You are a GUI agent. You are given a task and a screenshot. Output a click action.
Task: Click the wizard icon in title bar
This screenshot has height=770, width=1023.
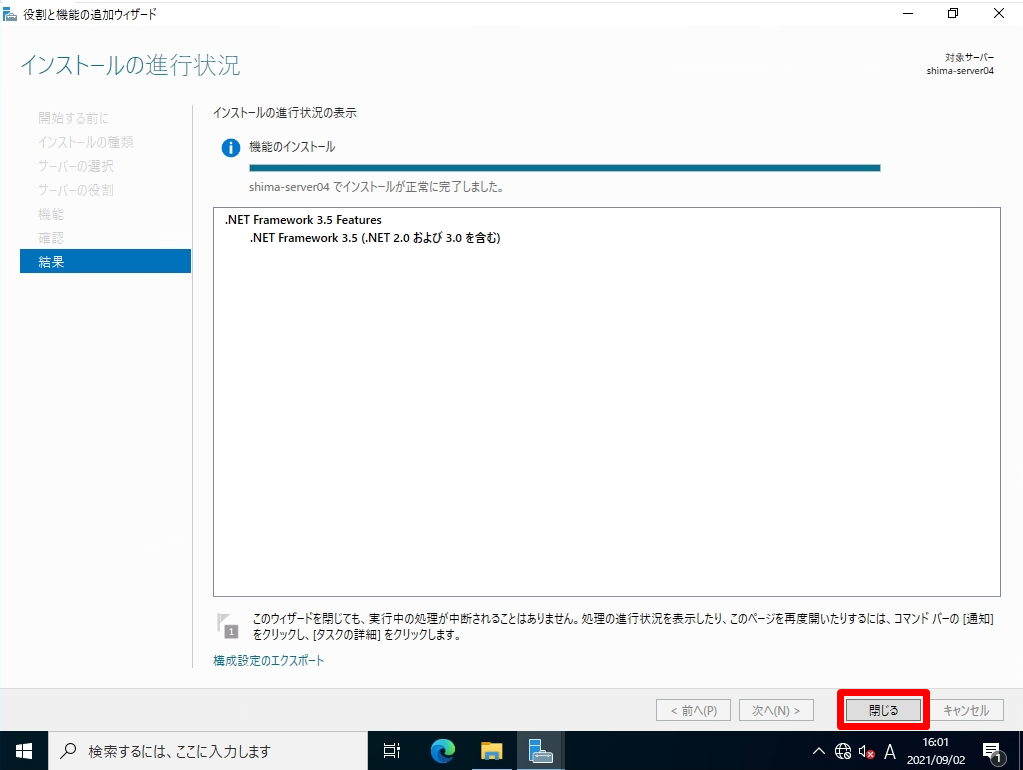tap(10, 14)
